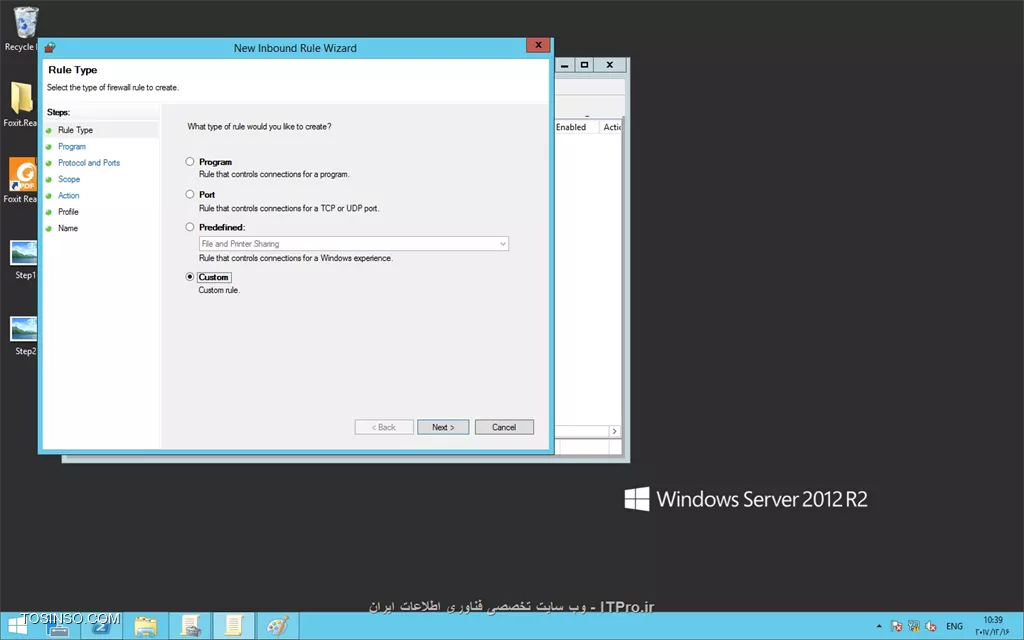Maximize the background firewall window
Image resolution: width=1024 pixels, height=640 pixels.
[584, 65]
